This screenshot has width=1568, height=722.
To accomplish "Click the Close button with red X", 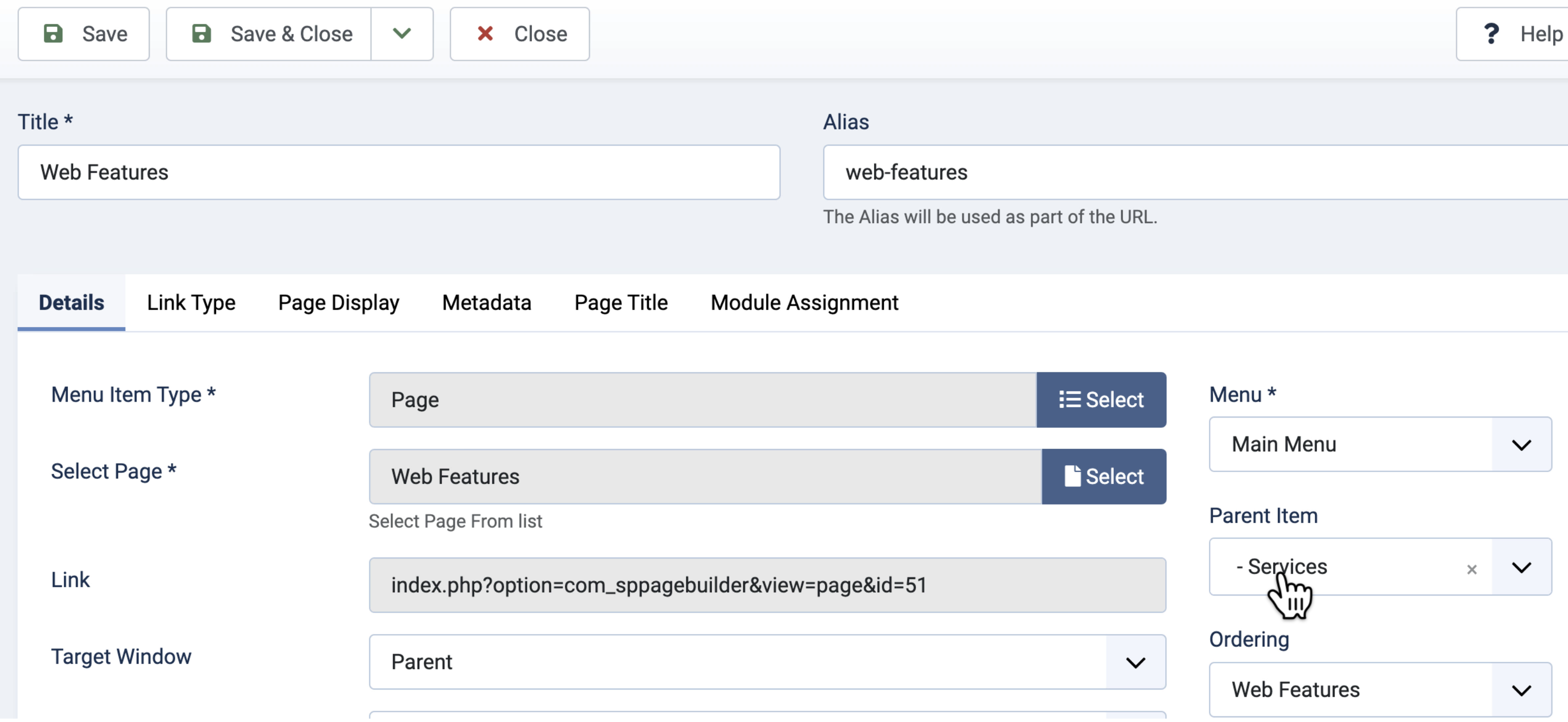I will point(519,34).
